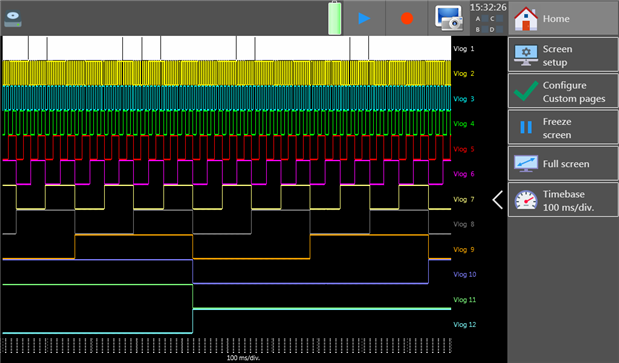
Task: Open Screen setup
Action: [x=563, y=55]
